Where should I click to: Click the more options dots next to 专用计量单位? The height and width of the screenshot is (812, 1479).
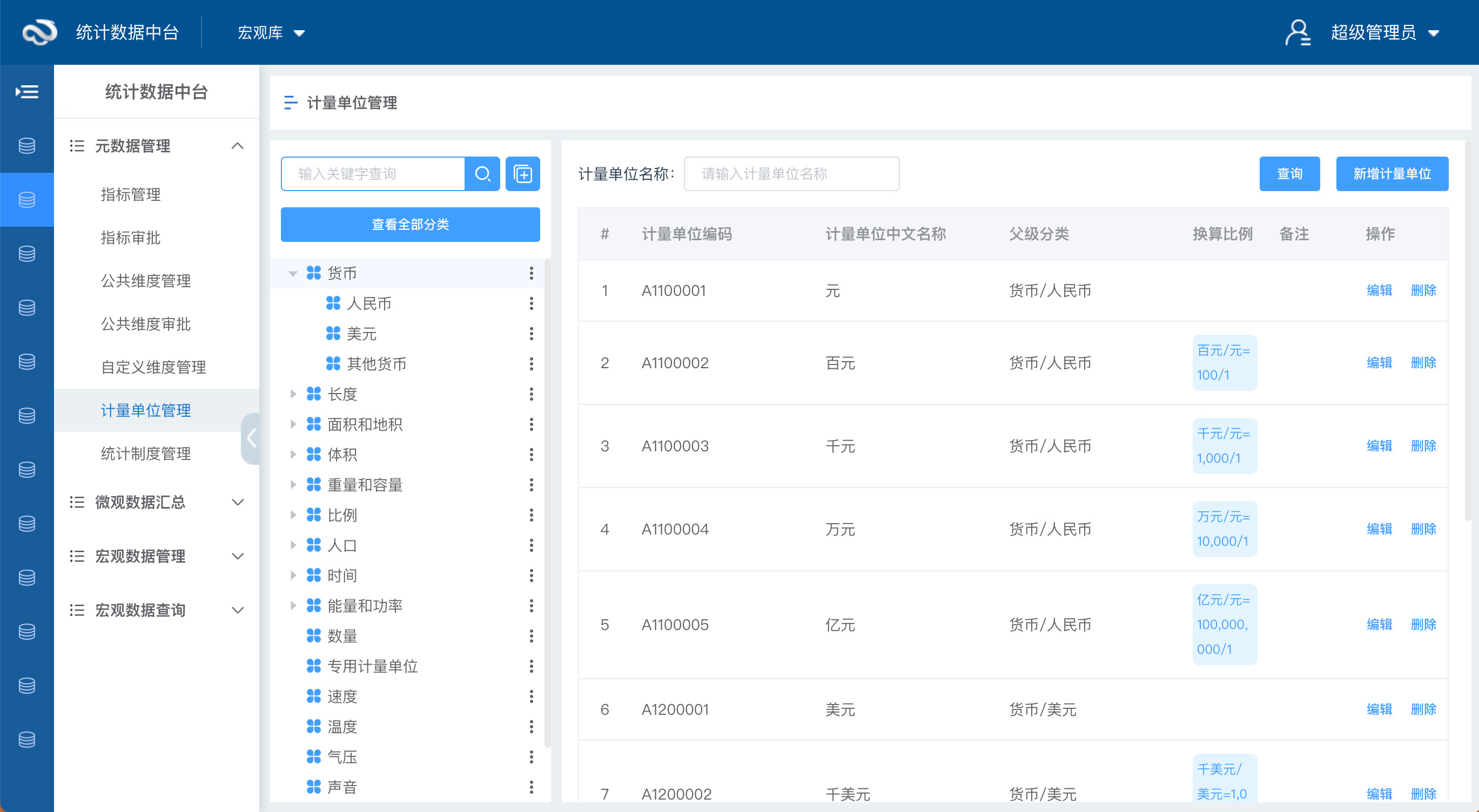(531, 666)
